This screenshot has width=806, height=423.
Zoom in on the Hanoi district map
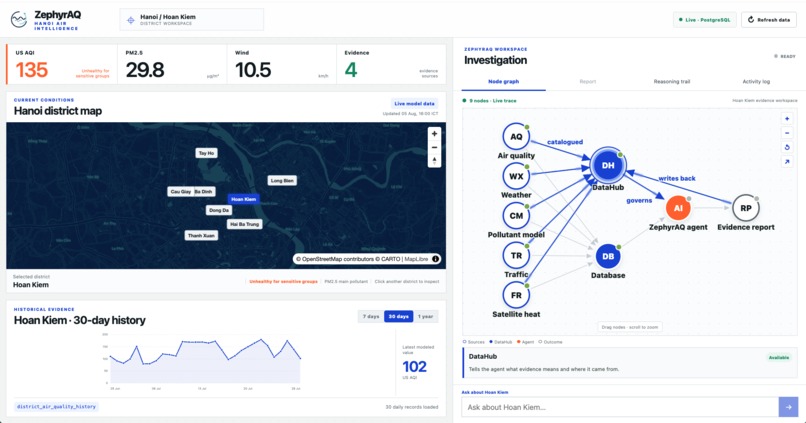point(434,134)
